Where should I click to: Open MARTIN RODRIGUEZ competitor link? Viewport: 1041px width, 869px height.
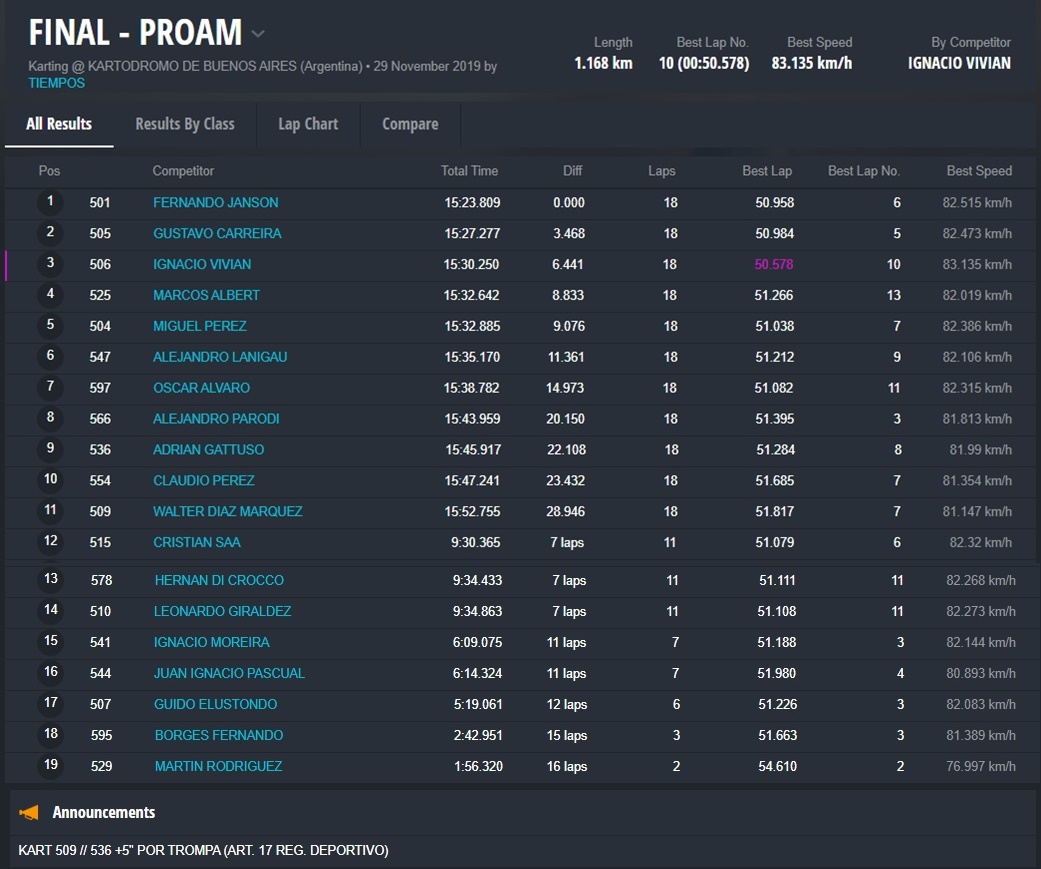click(x=218, y=767)
